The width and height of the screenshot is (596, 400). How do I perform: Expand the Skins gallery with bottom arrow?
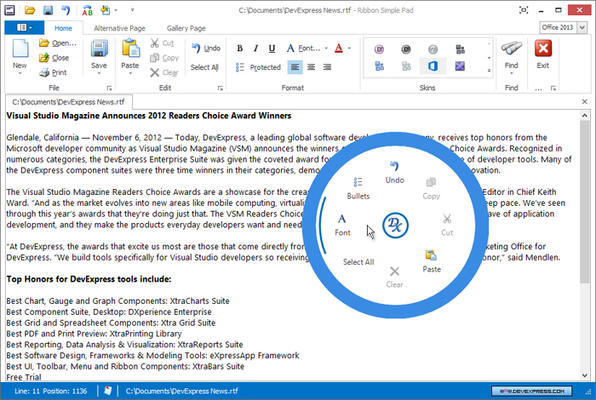[x=489, y=71]
